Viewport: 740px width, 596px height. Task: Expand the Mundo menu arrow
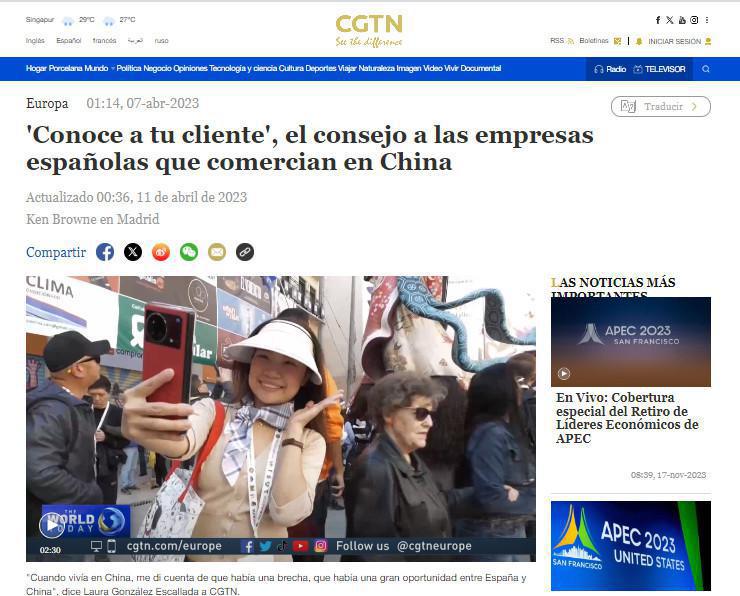pyautogui.click(x=113, y=68)
